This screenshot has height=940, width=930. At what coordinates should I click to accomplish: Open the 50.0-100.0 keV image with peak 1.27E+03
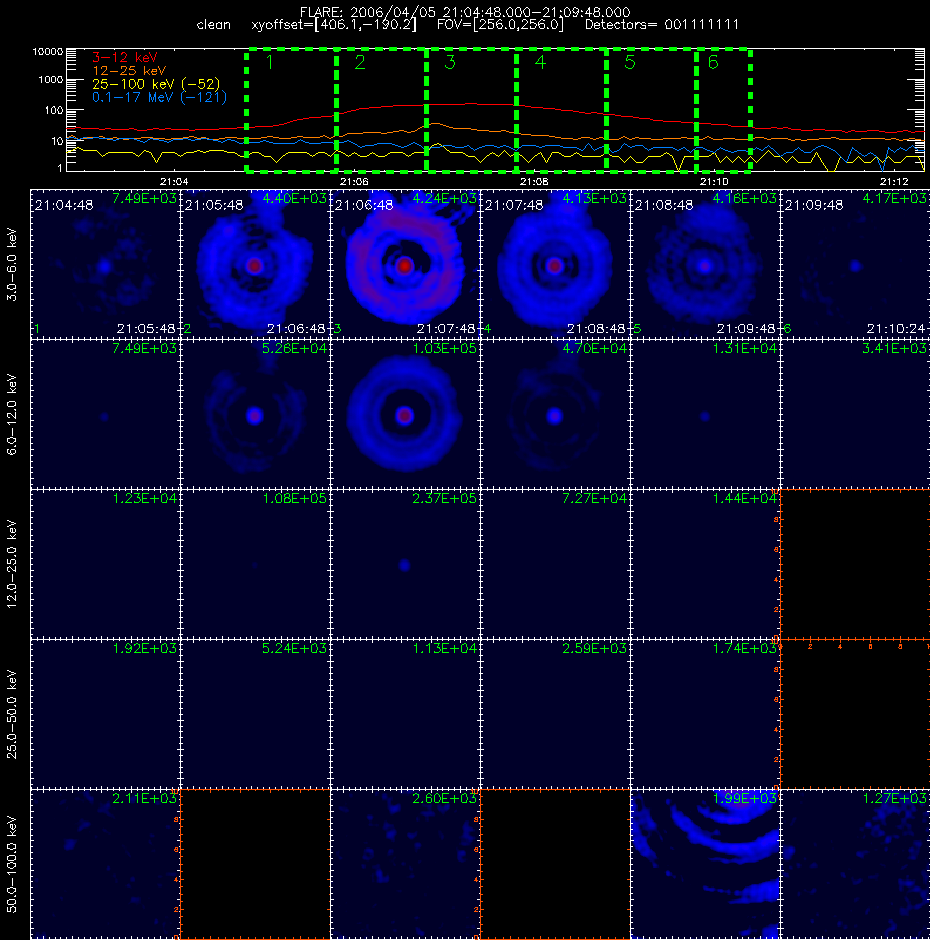click(x=856, y=864)
